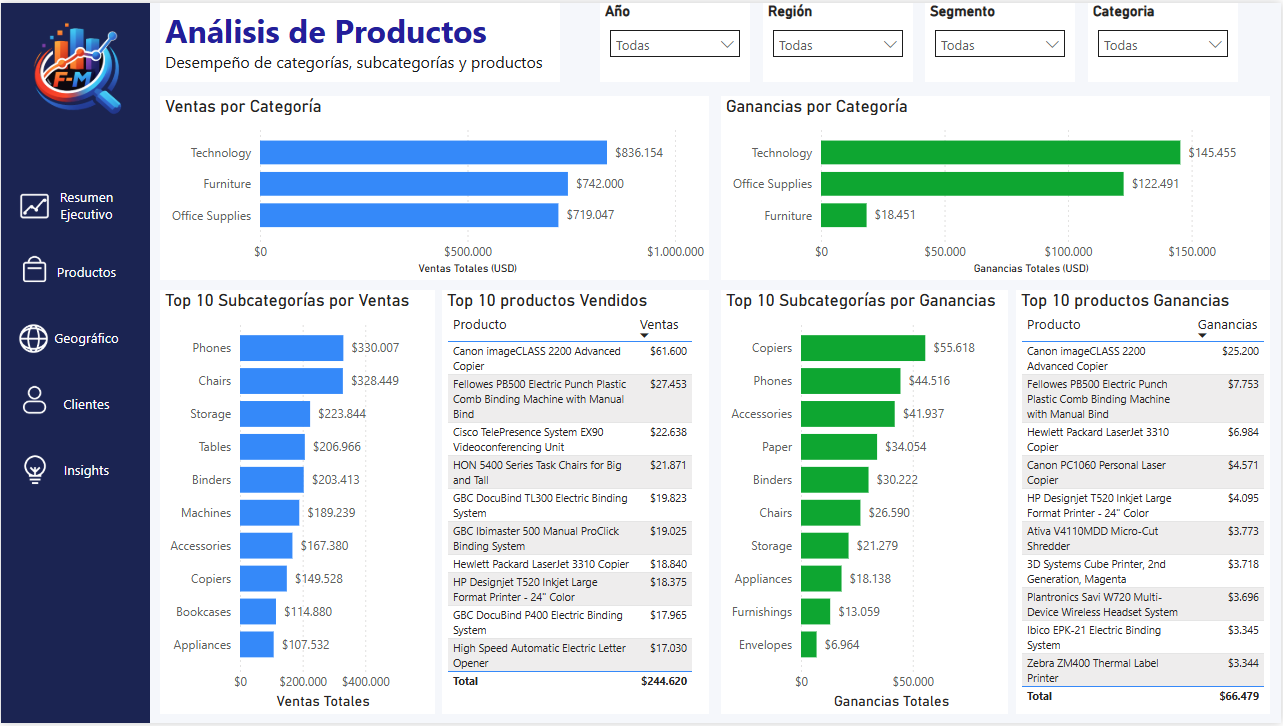Select Chairs profit bar $26.590
Image resolution: width=1283 pixels, height=726 pixels.
(831, 513)
